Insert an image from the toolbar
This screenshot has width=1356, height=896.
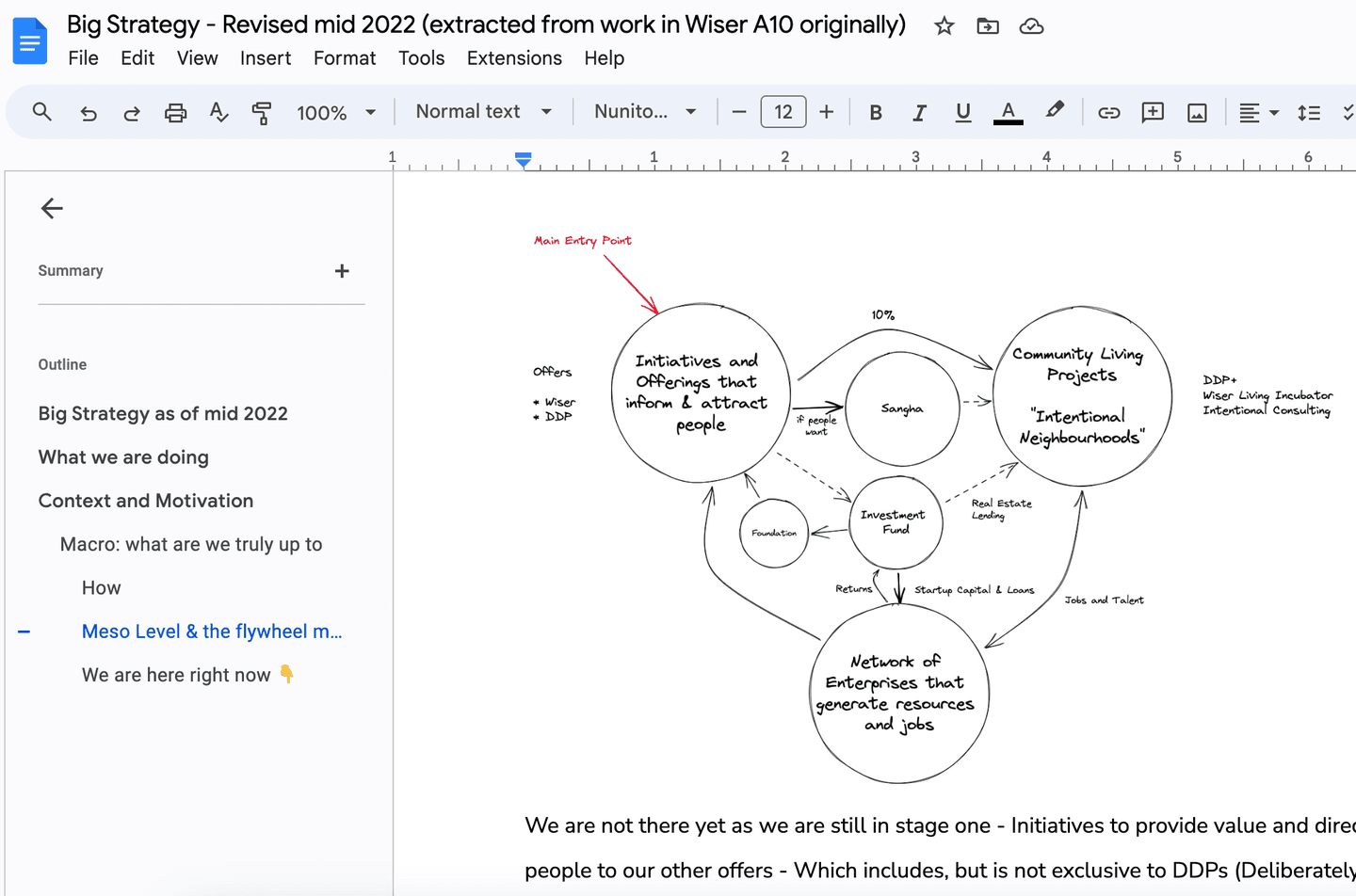[1196, 111]
